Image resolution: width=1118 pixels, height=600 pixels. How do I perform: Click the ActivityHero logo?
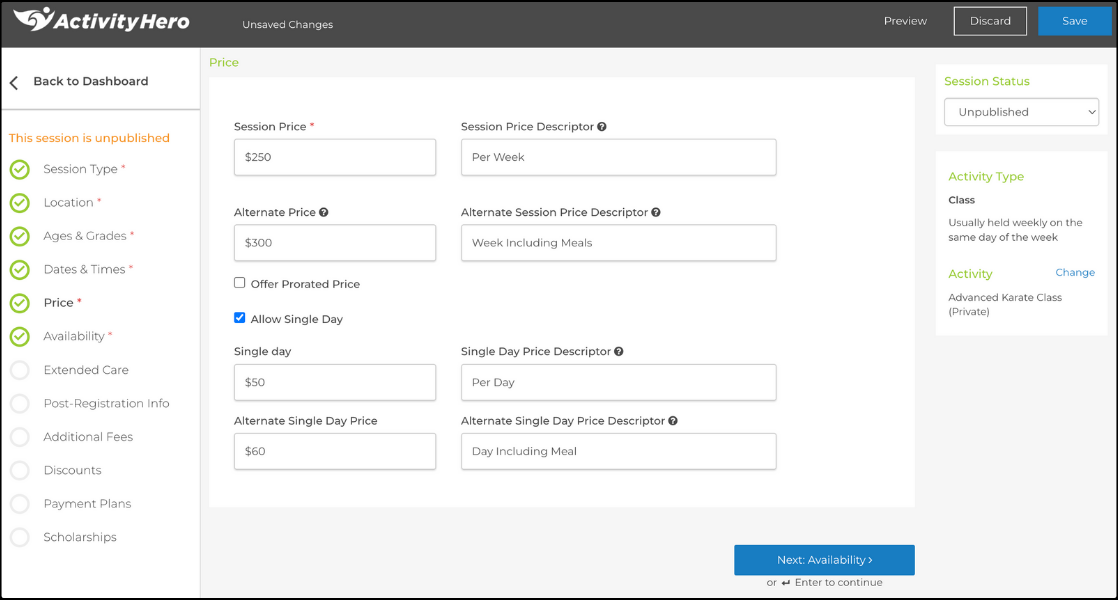tap(101, 20)
